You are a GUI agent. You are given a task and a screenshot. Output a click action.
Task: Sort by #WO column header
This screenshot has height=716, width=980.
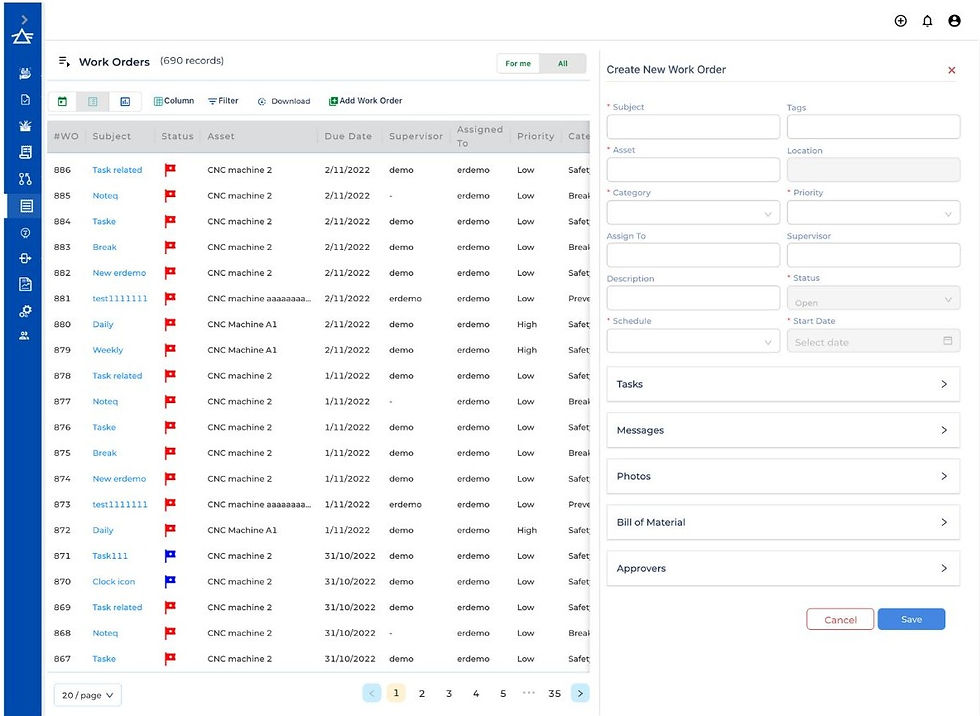tap(66, 136)
